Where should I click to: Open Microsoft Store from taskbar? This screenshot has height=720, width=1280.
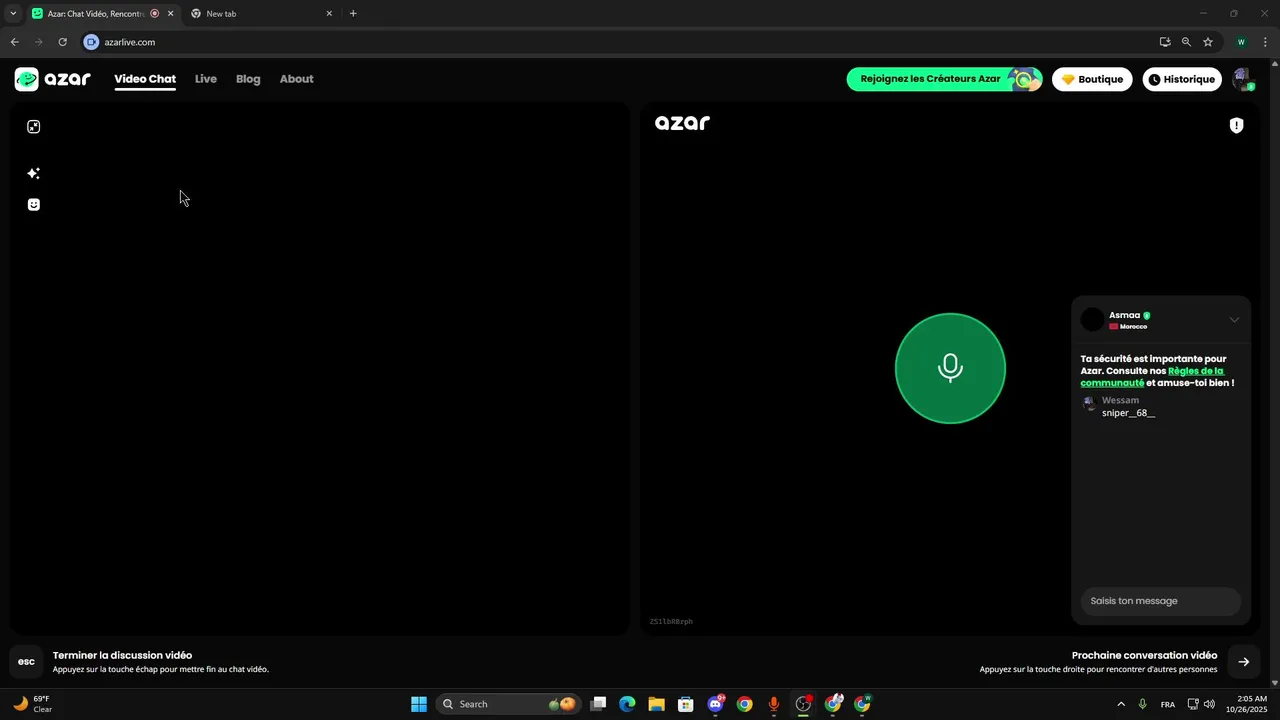(x=685, y=704)
